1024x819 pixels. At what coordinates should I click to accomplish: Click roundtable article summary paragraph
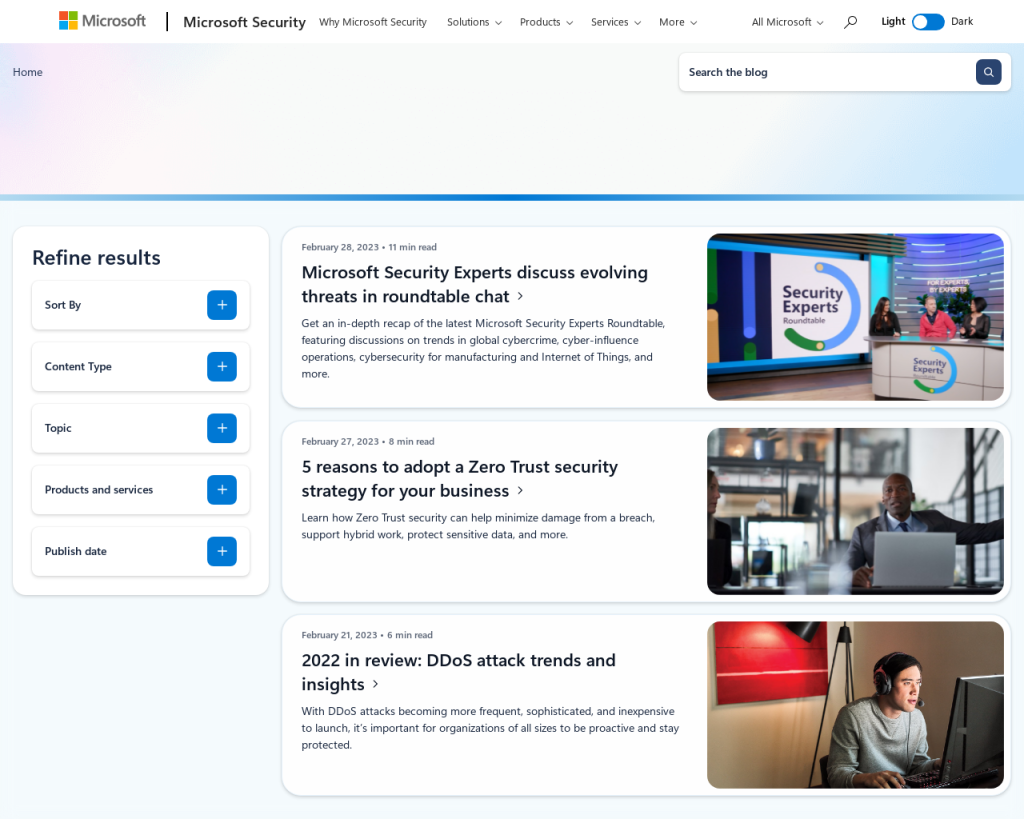[x=483, y=349]
